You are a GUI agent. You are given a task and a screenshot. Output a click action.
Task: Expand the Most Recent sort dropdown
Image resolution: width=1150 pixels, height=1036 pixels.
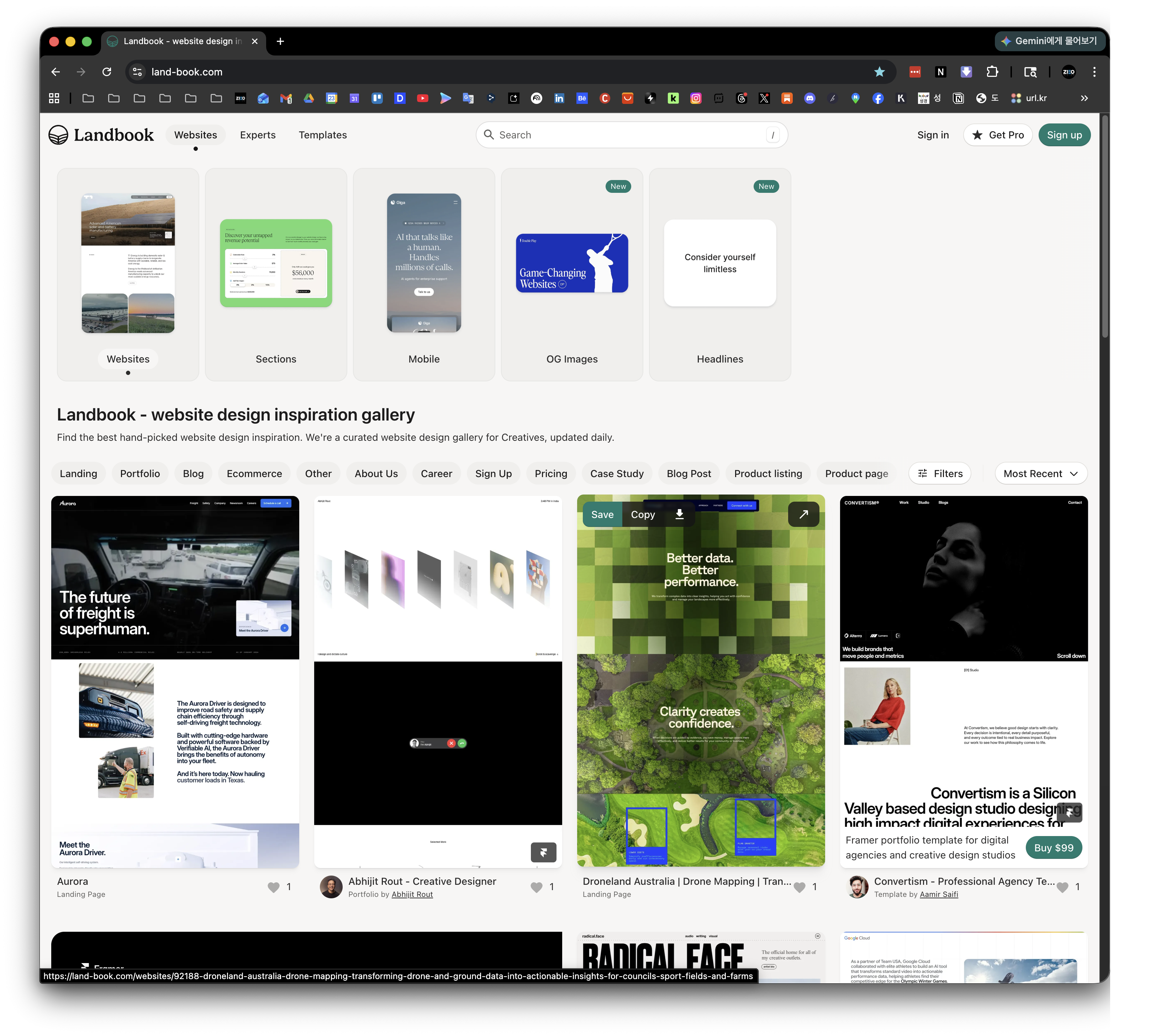1041,474
